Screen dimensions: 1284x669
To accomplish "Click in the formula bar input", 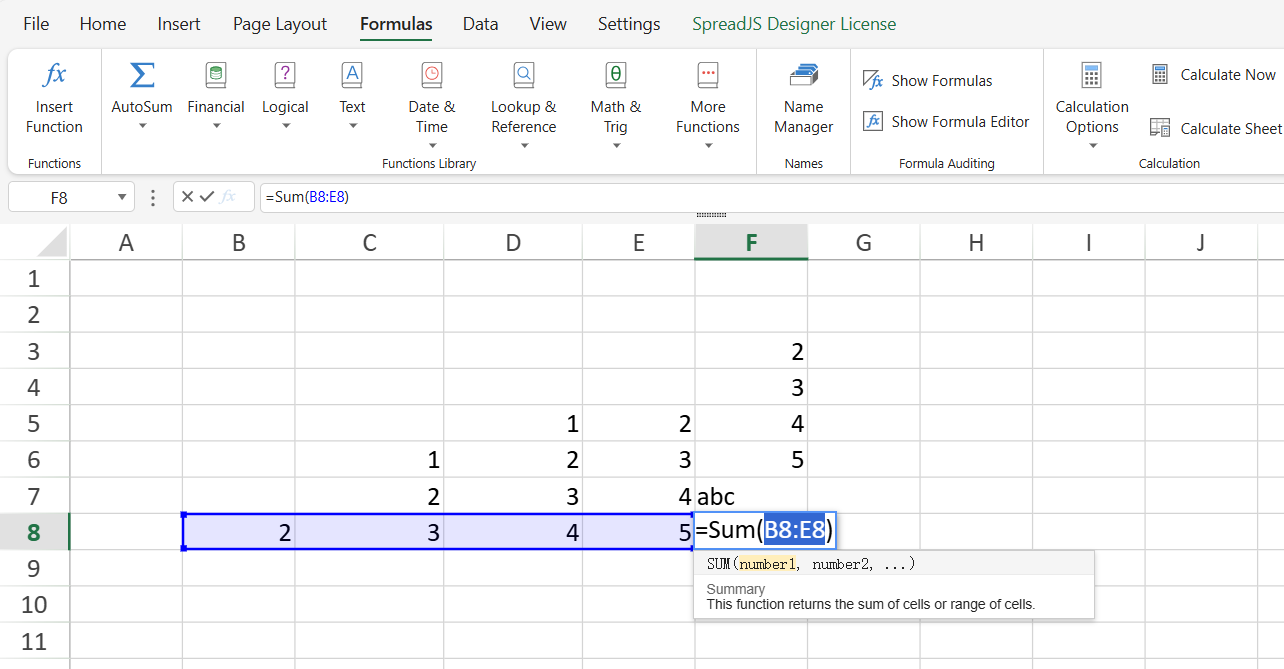I will pos(771,197).
